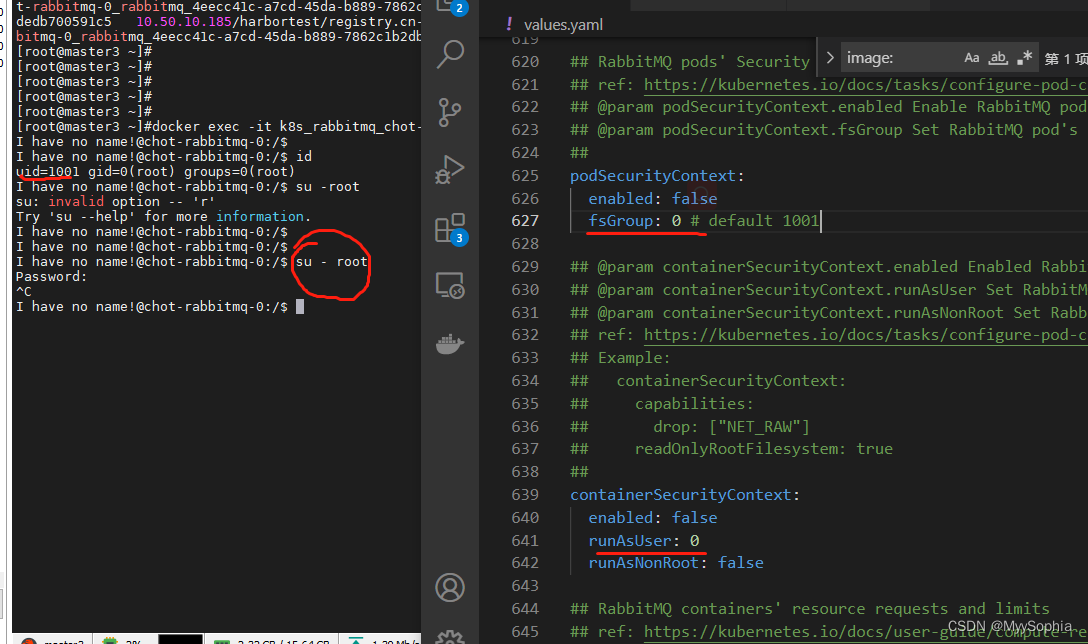1088x644 pixels.
Task: Click '## Example:' comment on line 633
Action: (620, 358)
